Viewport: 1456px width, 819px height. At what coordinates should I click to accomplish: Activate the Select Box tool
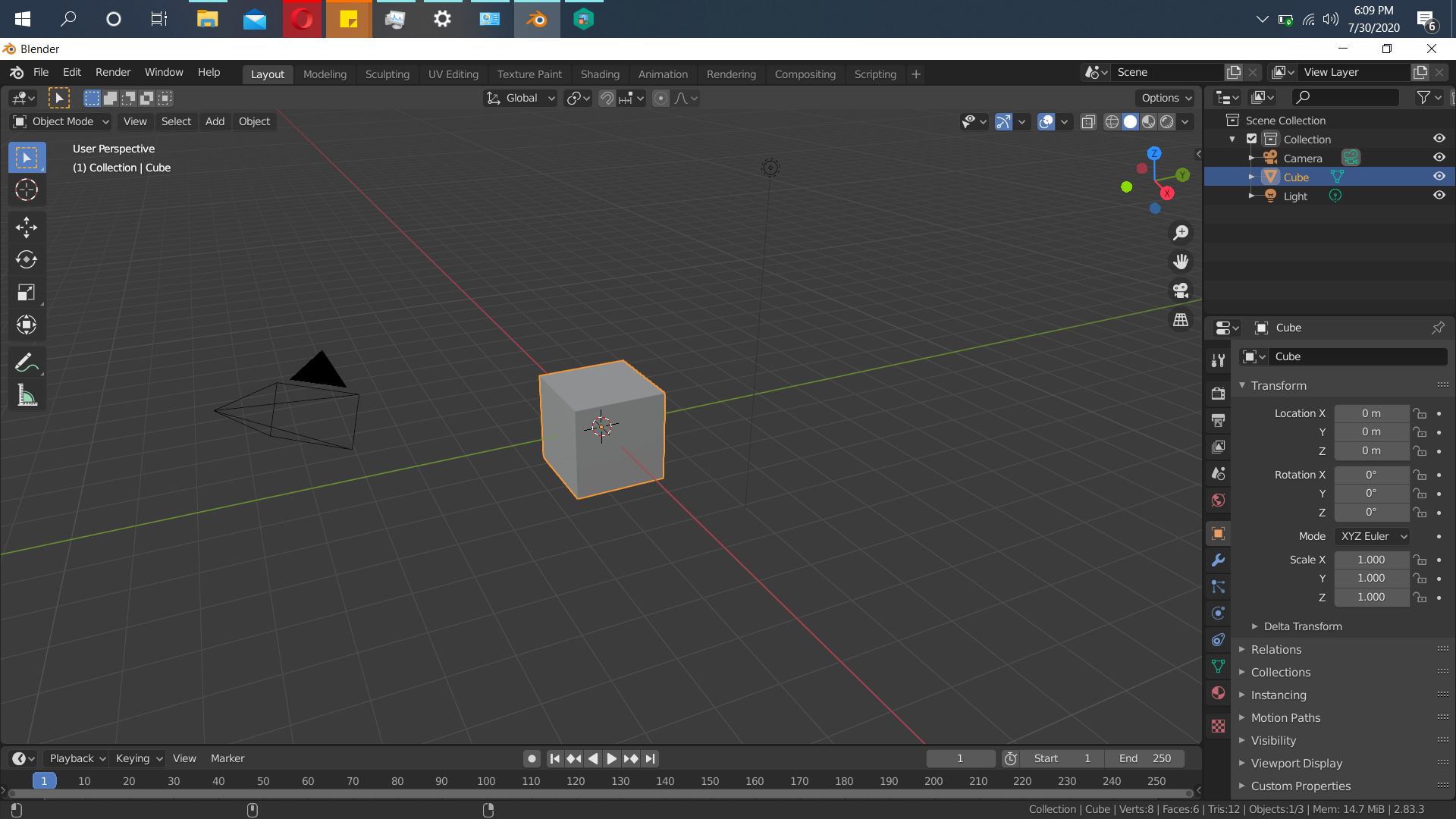click(27, 158)
